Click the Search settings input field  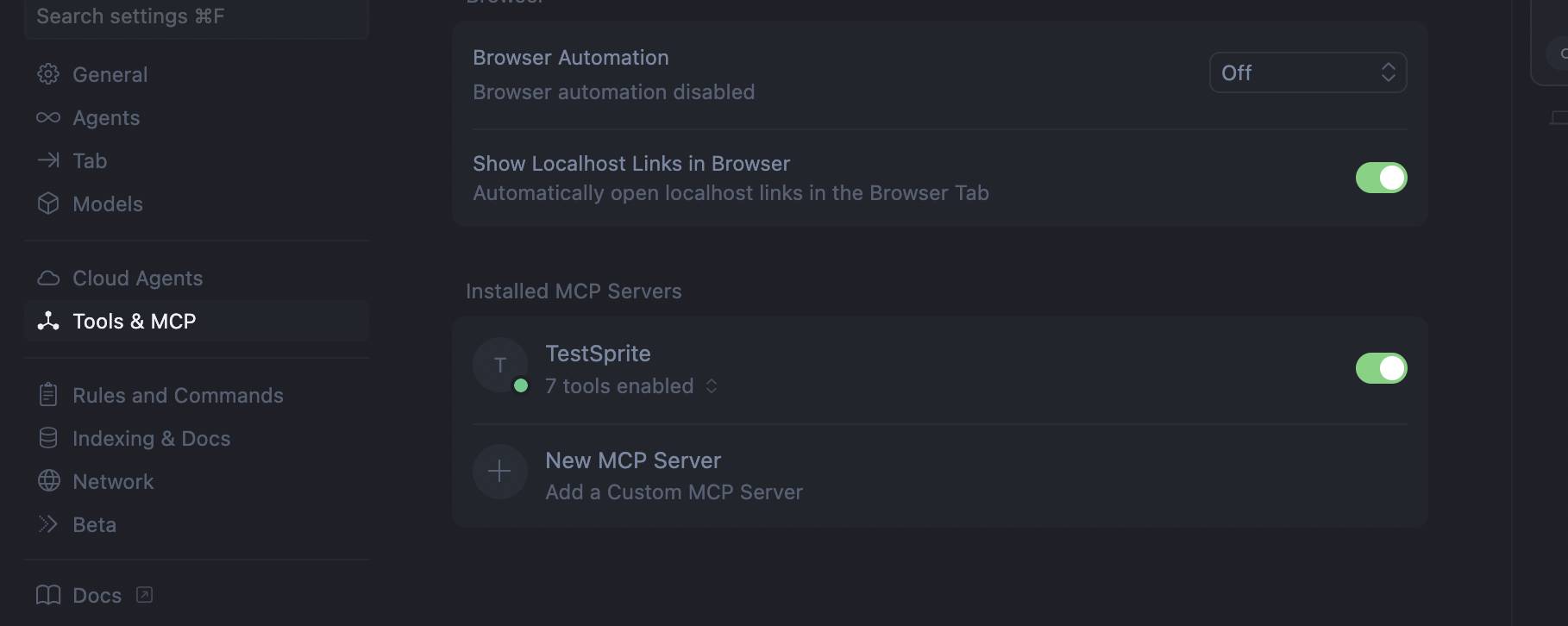point(197,16)
